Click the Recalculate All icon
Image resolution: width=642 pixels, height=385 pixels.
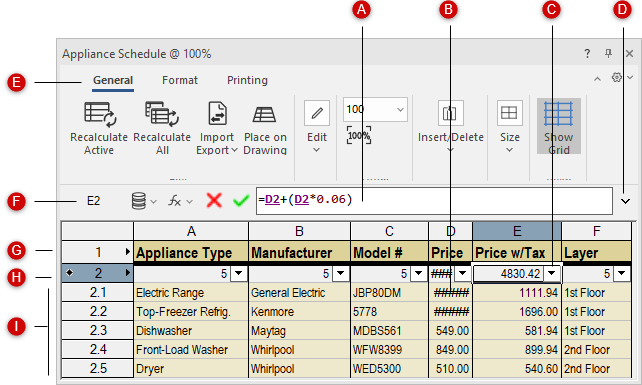(162, 114)
